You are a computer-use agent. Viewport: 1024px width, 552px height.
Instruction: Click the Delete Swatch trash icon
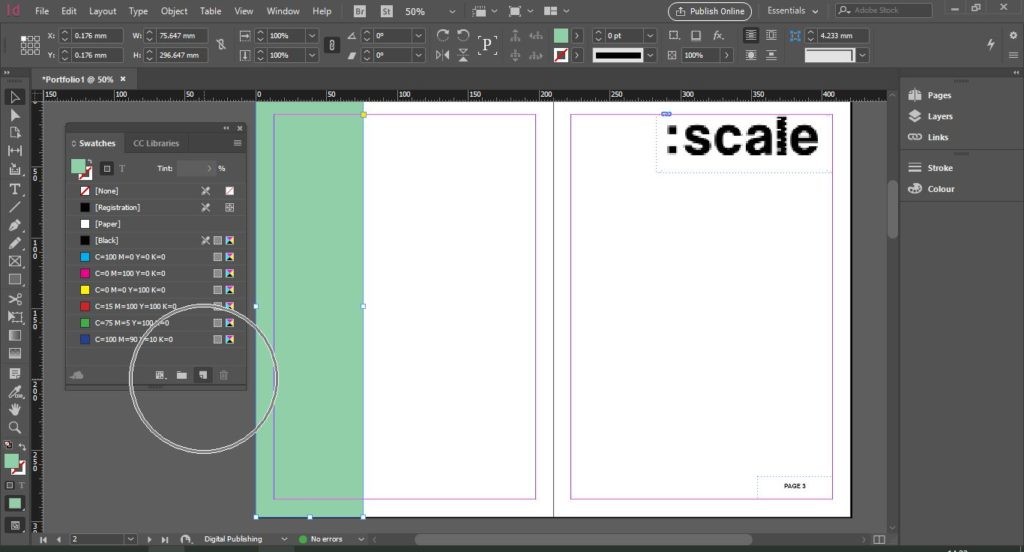click(223, 375)
